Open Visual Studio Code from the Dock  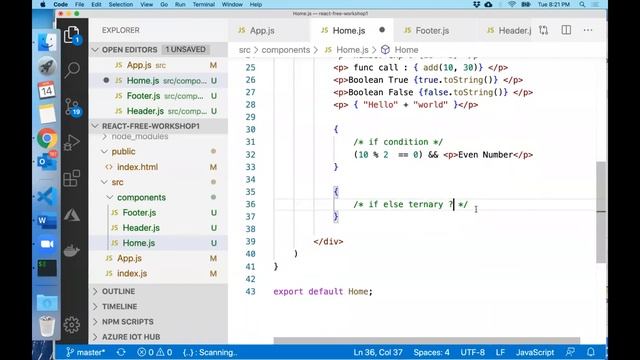(x=47, y=196)
